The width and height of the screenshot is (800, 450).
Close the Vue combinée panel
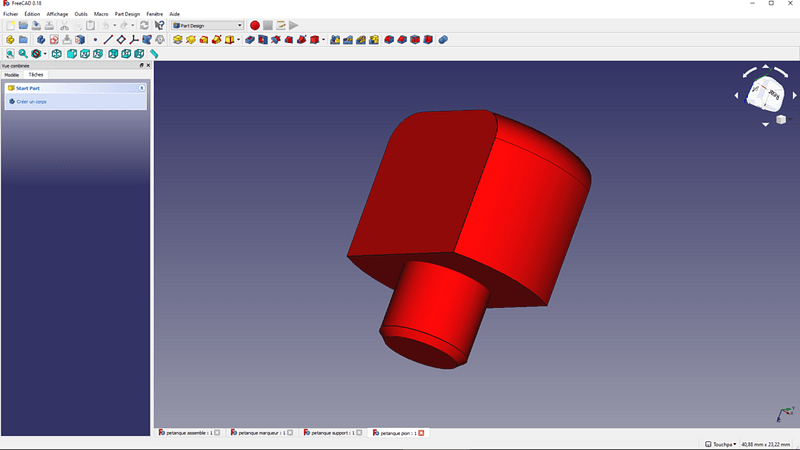pyautogui.click(x=148, y=65)
